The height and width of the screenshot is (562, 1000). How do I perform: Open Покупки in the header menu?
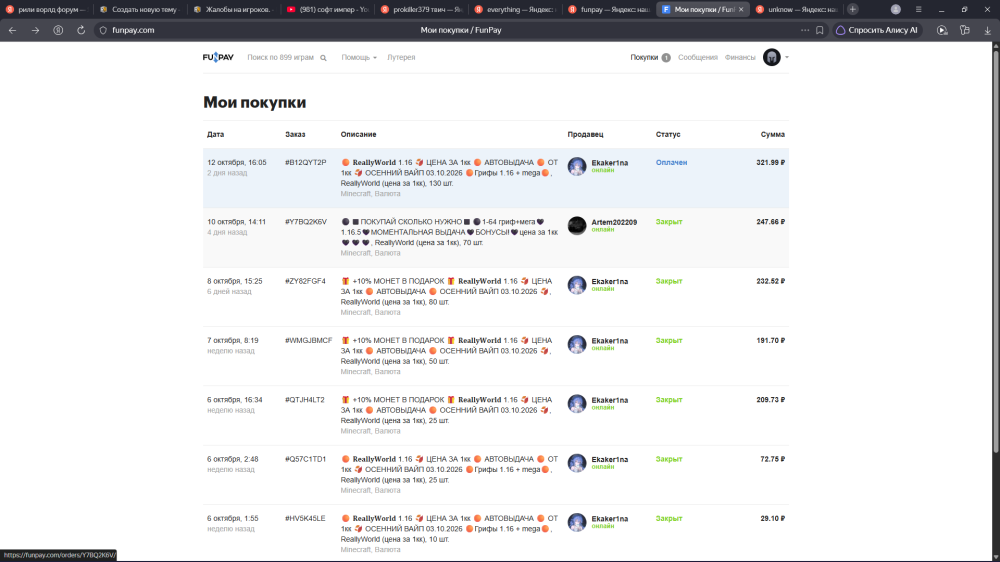(644, 57)
